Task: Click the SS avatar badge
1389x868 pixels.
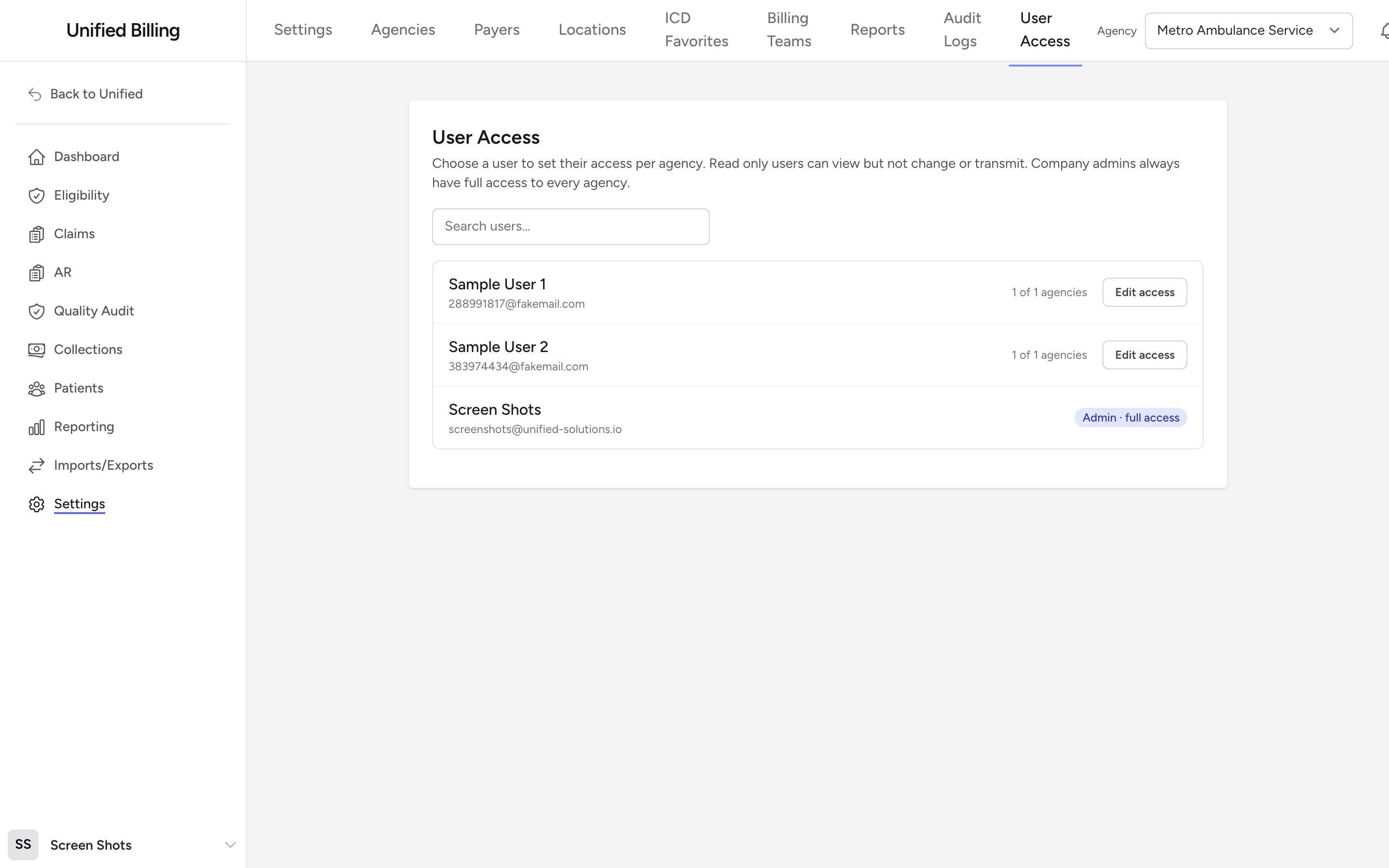Action: (23, 844)
